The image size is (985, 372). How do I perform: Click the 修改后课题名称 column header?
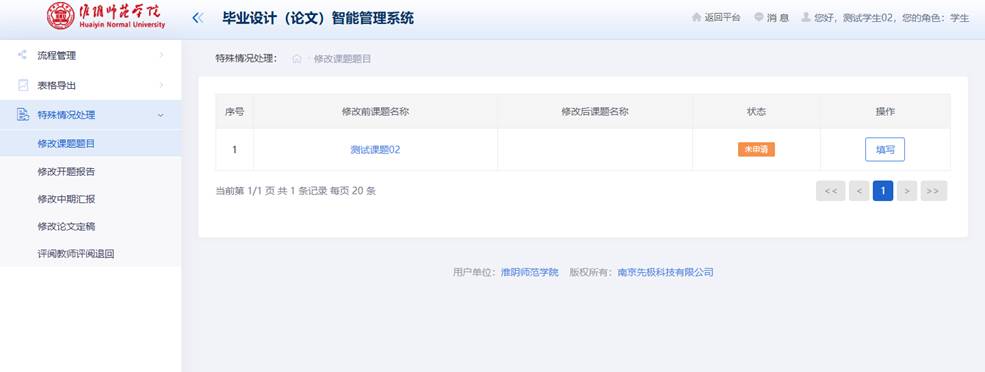(595, 111)
